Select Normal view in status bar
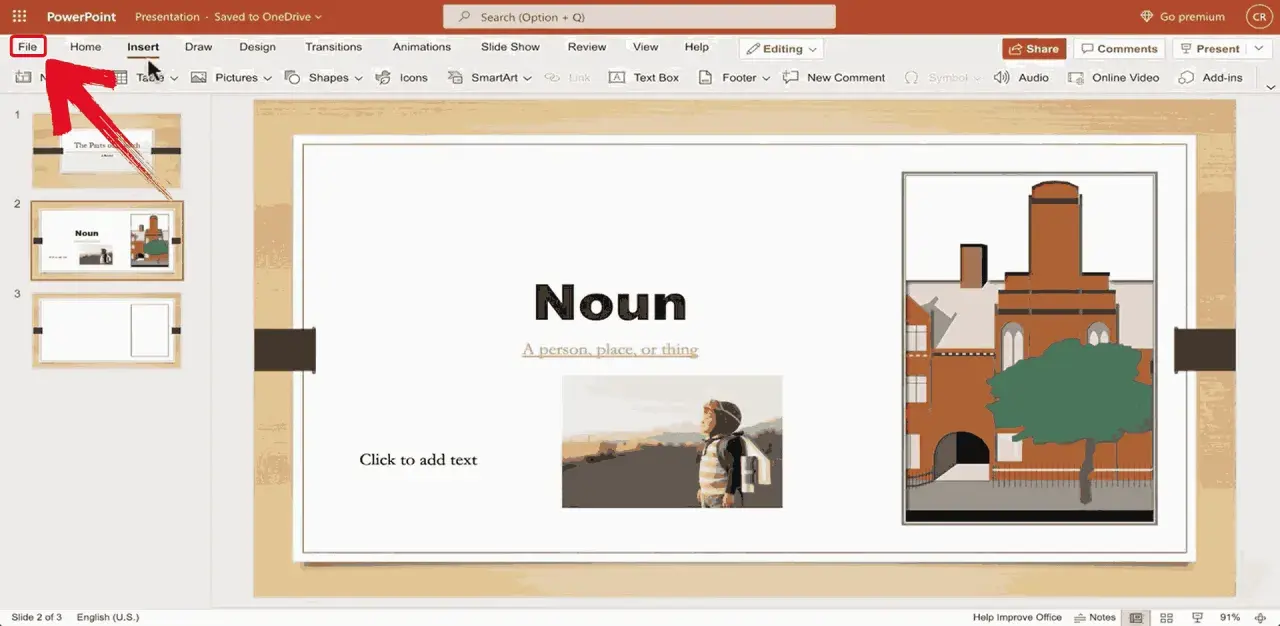 point(1136,618)
